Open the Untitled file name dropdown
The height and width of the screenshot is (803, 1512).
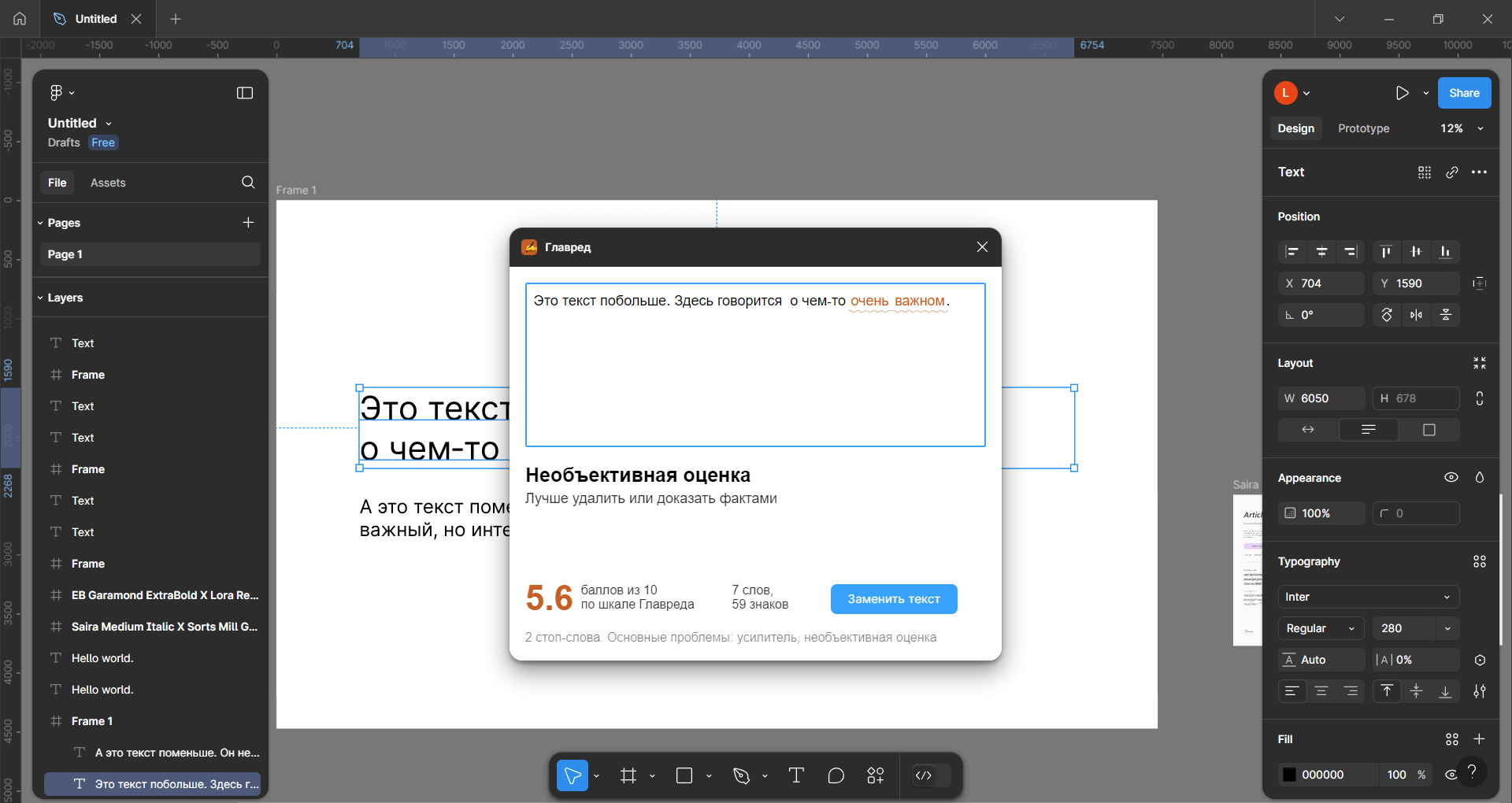(x=80, y=123)
